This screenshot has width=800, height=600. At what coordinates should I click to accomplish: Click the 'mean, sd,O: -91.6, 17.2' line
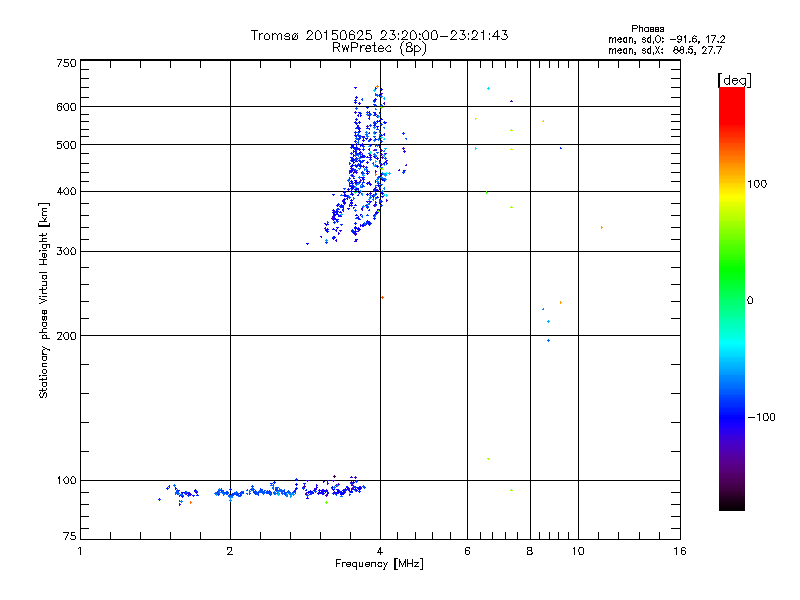(x=666, y=39)
